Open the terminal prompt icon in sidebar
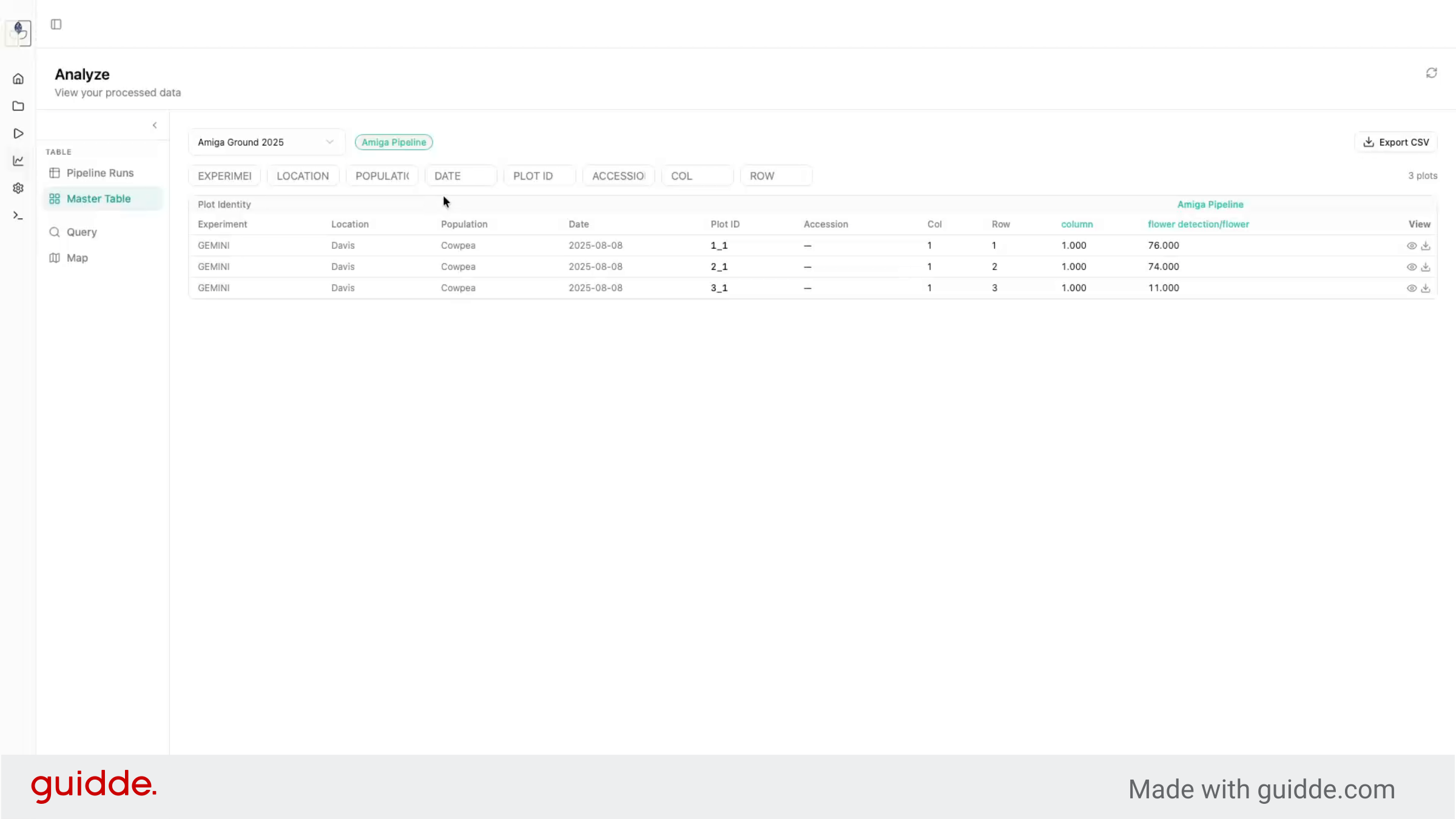The image size is (1456, 819). coord(18,215)
